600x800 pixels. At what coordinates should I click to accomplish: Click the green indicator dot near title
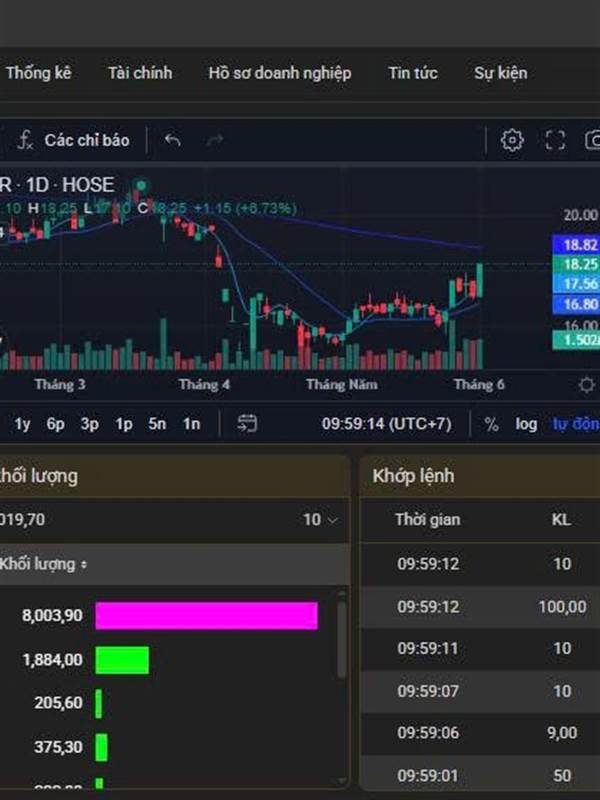[141, 185]
